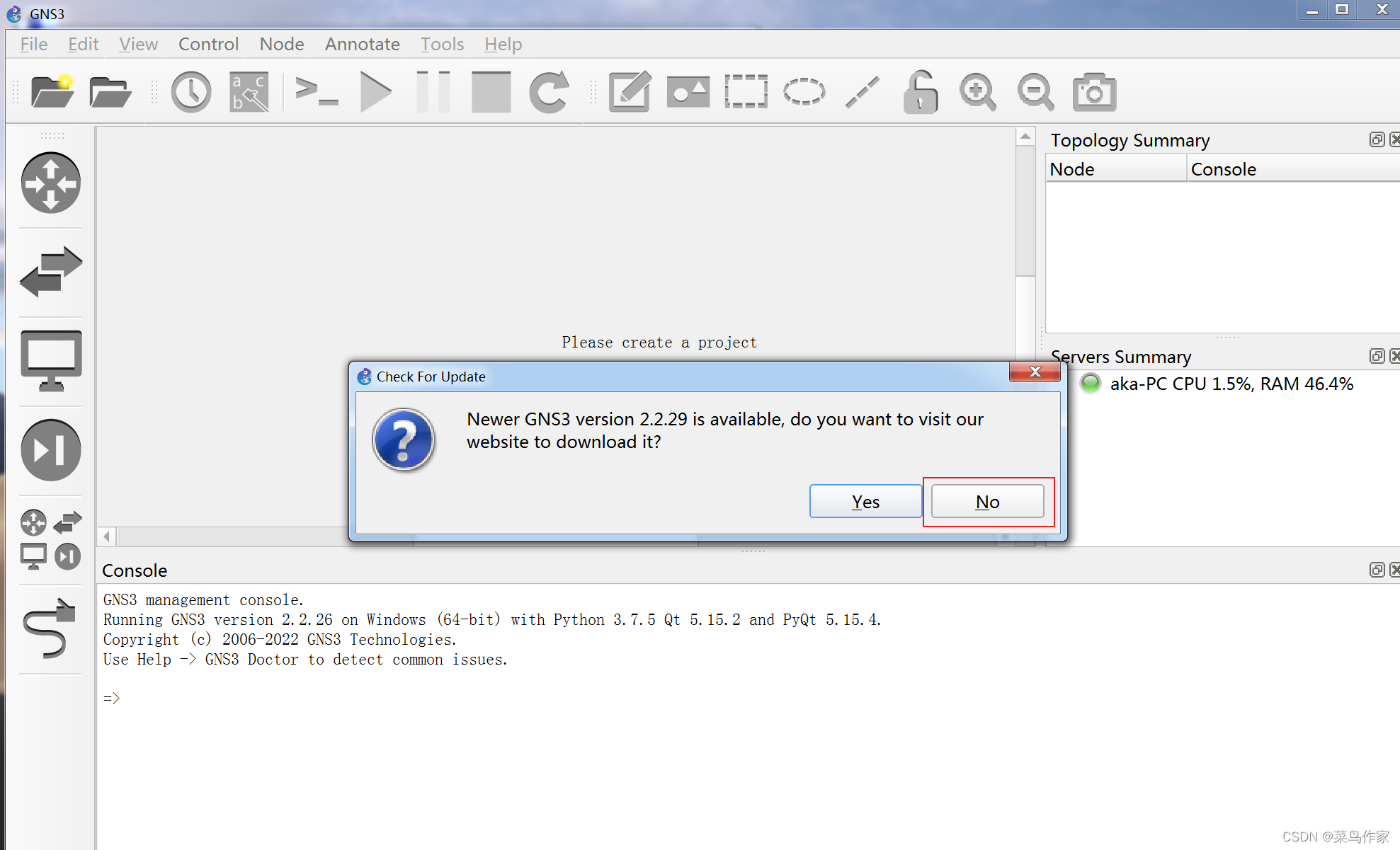Sort by the Console column header
1400x850 pixels.
[1293, 169]
